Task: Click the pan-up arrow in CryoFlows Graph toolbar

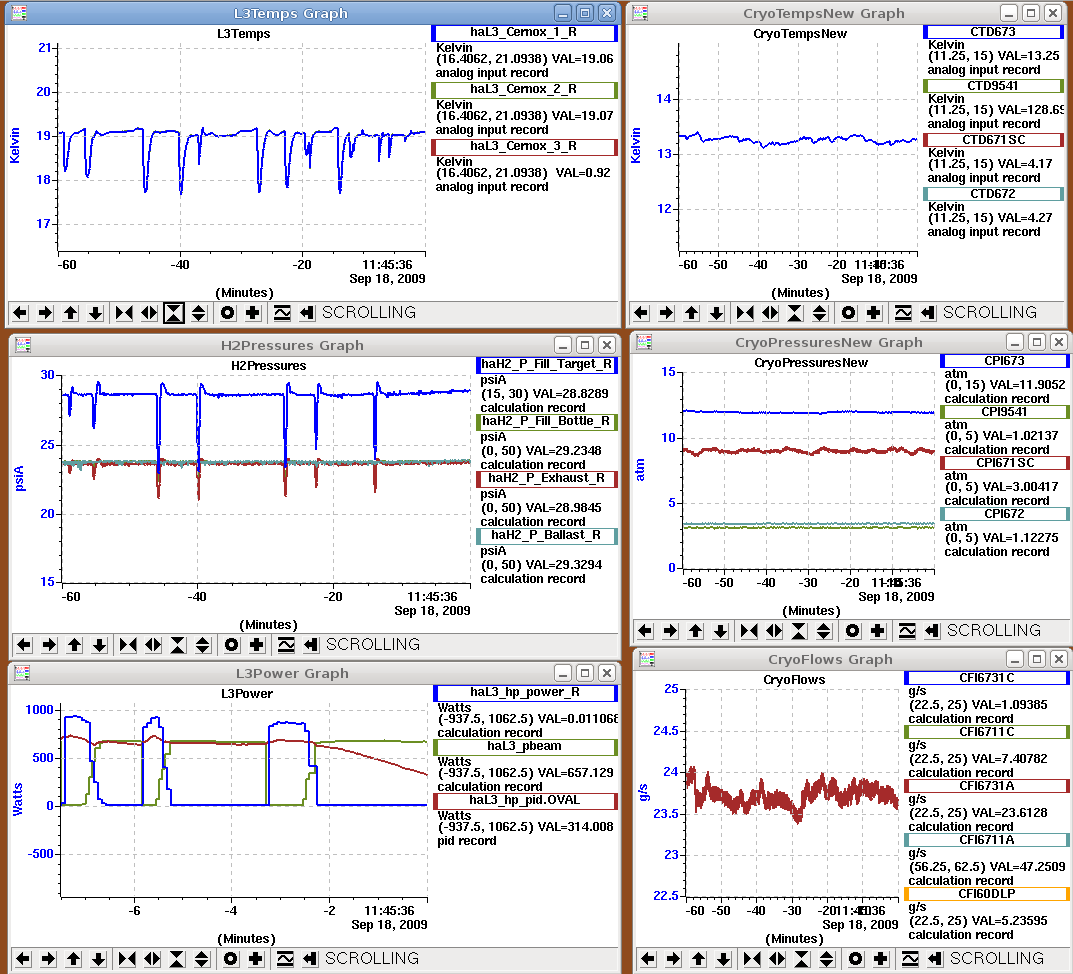Action: (x=699, y=959)
